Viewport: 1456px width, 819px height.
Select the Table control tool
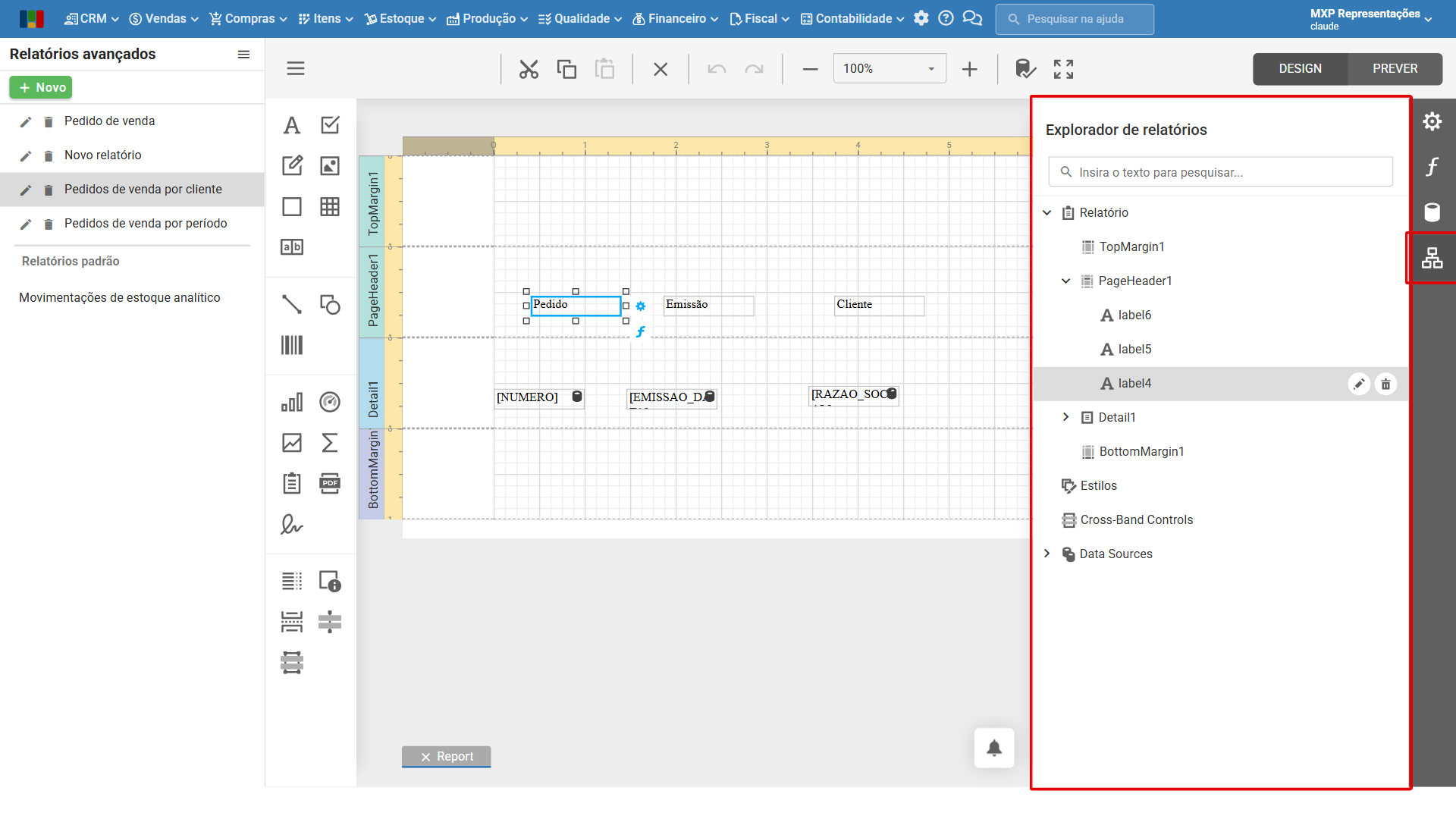click(330, 206)
